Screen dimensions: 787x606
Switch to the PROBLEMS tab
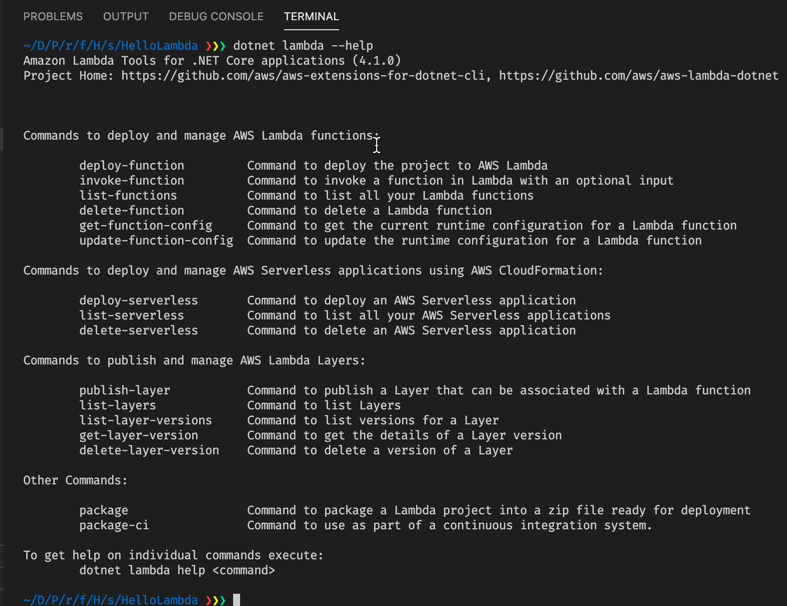[x=53, y=17]
